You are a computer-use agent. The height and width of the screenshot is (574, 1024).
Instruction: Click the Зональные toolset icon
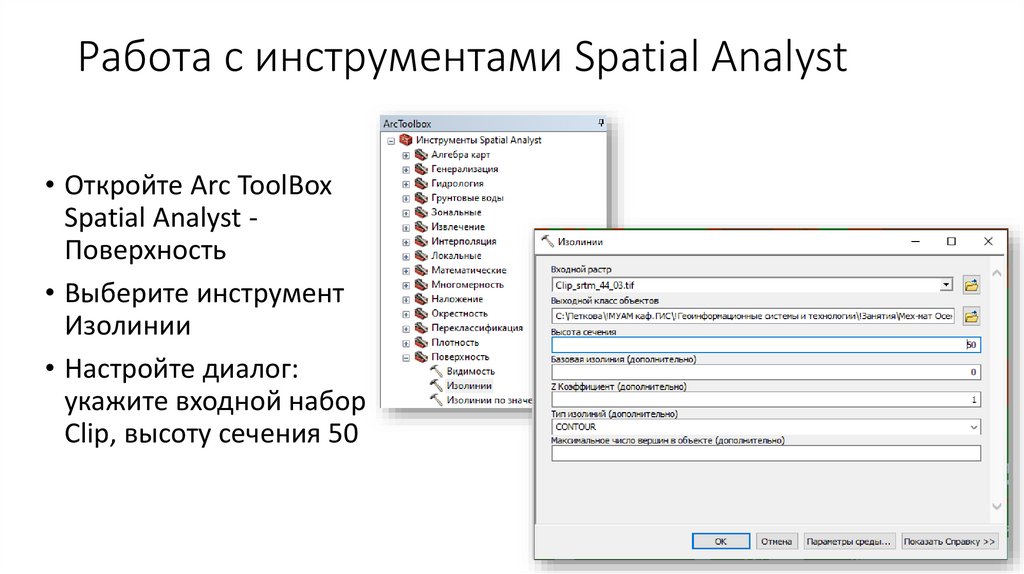[x=421, y=212]
